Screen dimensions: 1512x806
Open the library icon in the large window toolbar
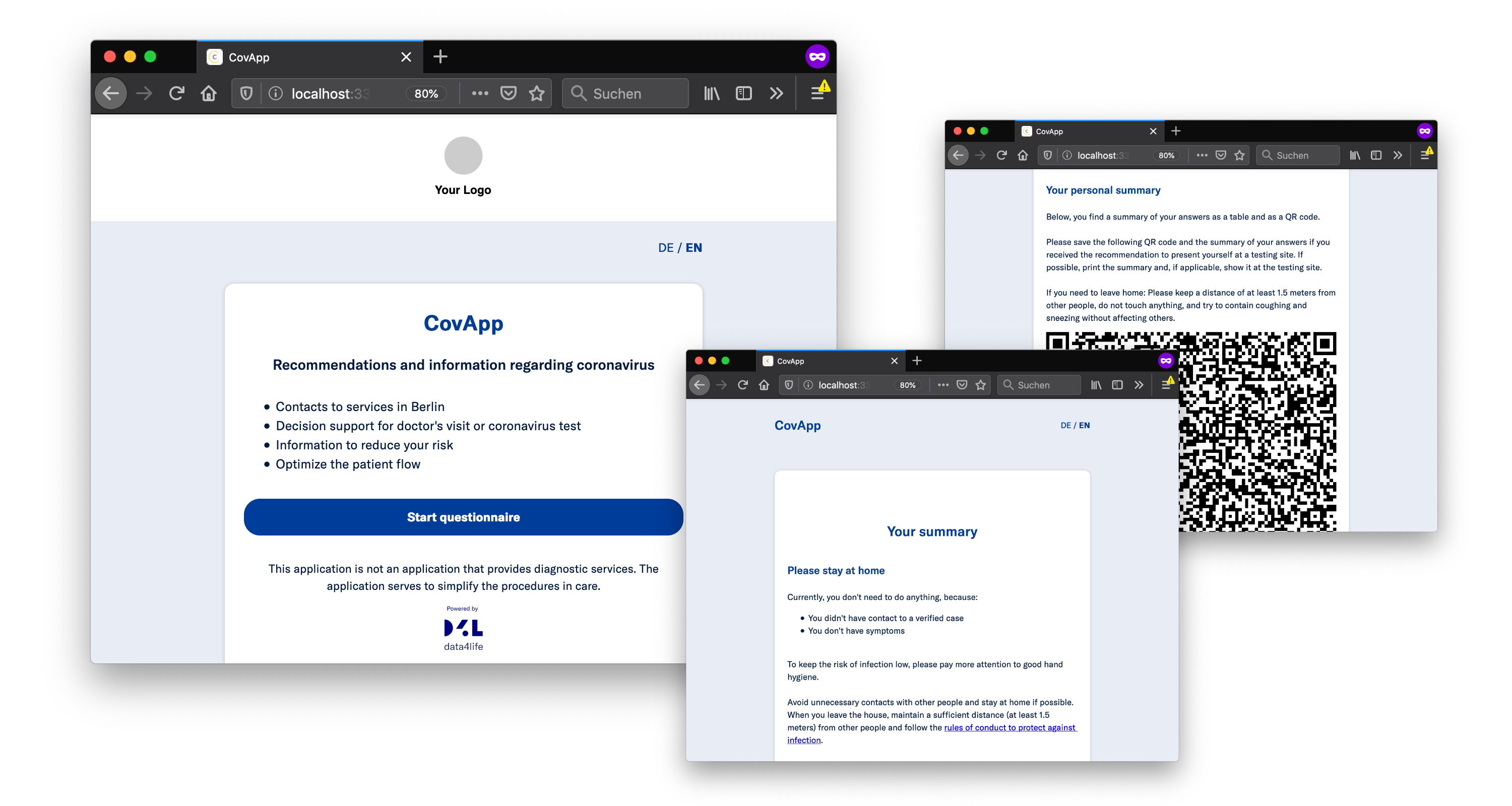[711, 93]
